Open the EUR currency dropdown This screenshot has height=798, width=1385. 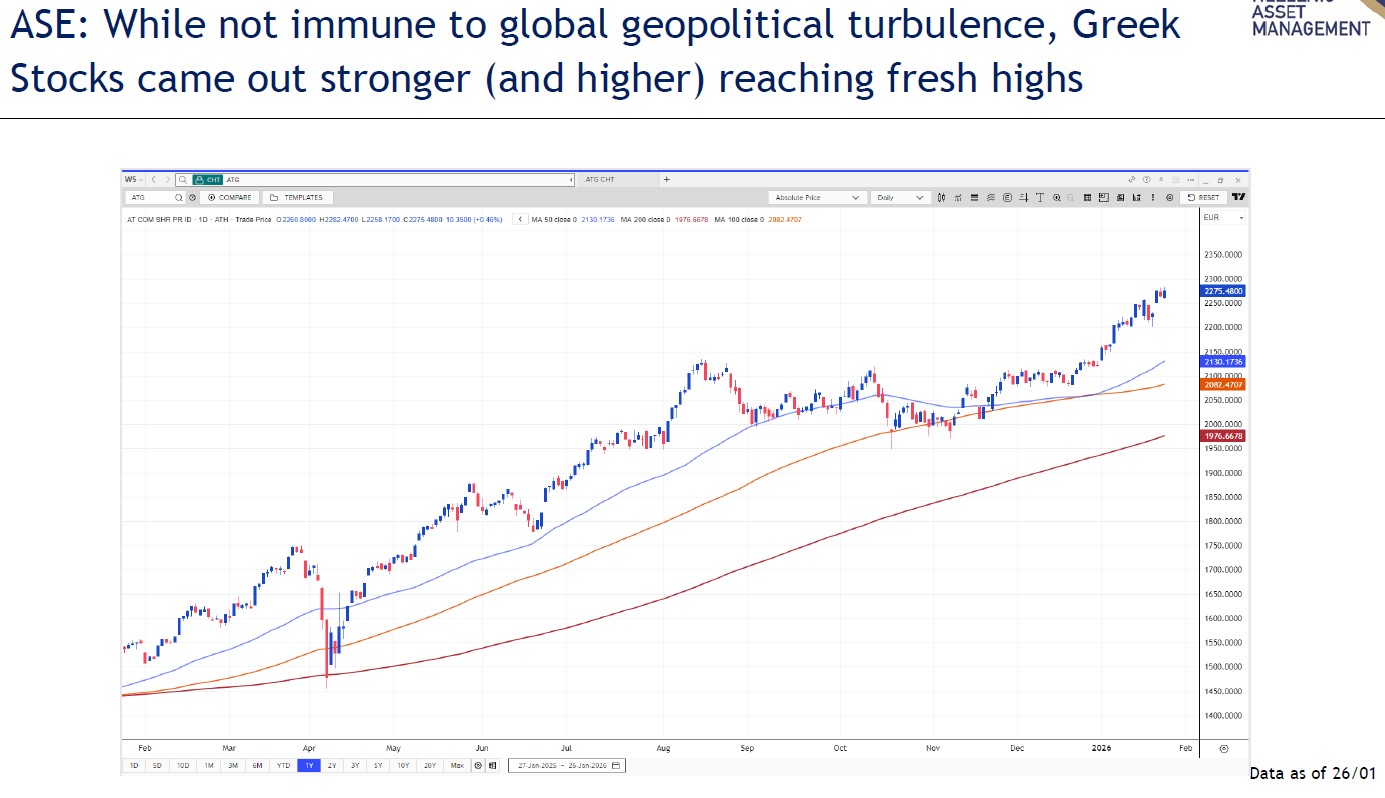pos(1224,217)
